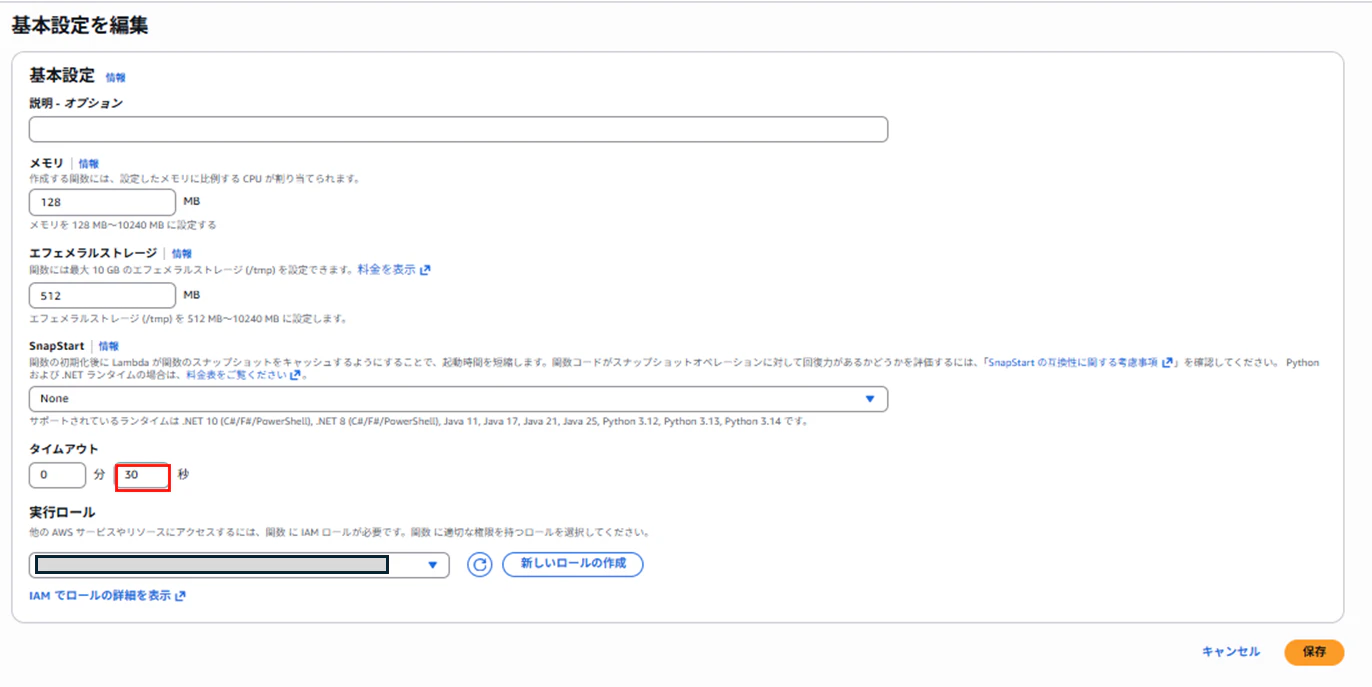The image size is (1372, 687).
Task: Open the execution role dropdown
Action: tap(239, 565)
